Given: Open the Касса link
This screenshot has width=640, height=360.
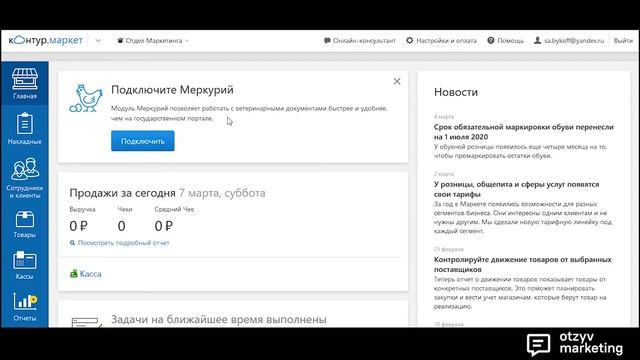Looking at the screenshot, I should click(x=90, y=274).
